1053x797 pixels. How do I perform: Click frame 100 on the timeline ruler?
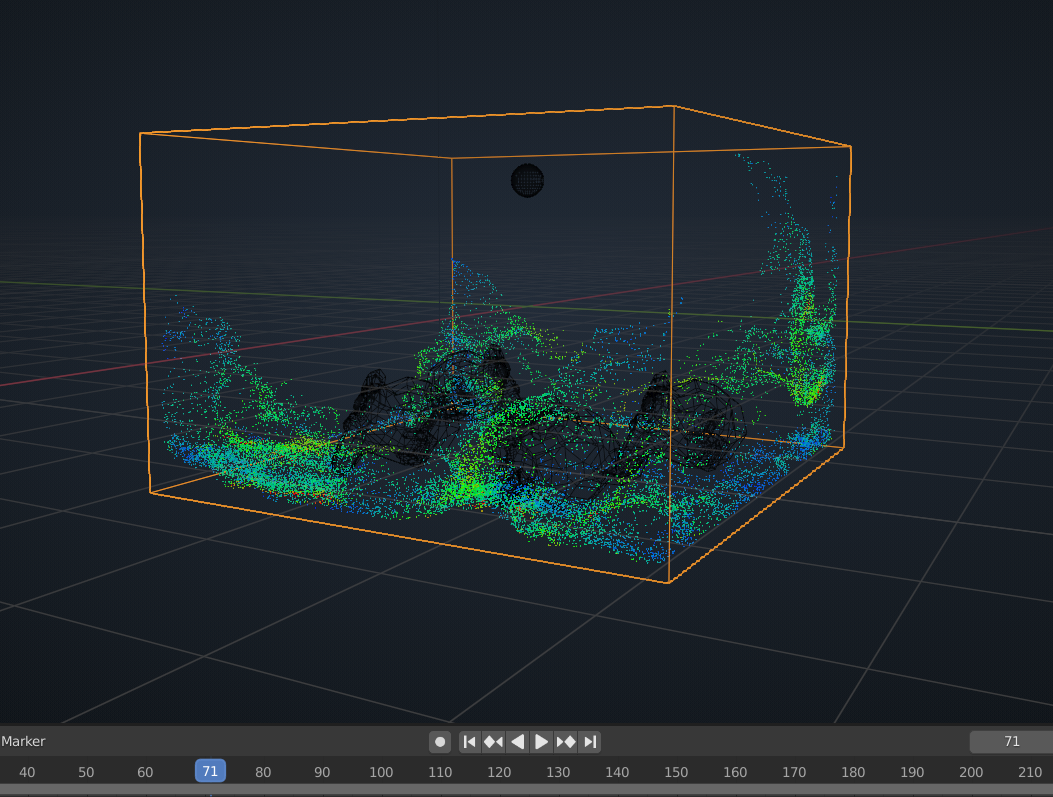pos(381,772)
